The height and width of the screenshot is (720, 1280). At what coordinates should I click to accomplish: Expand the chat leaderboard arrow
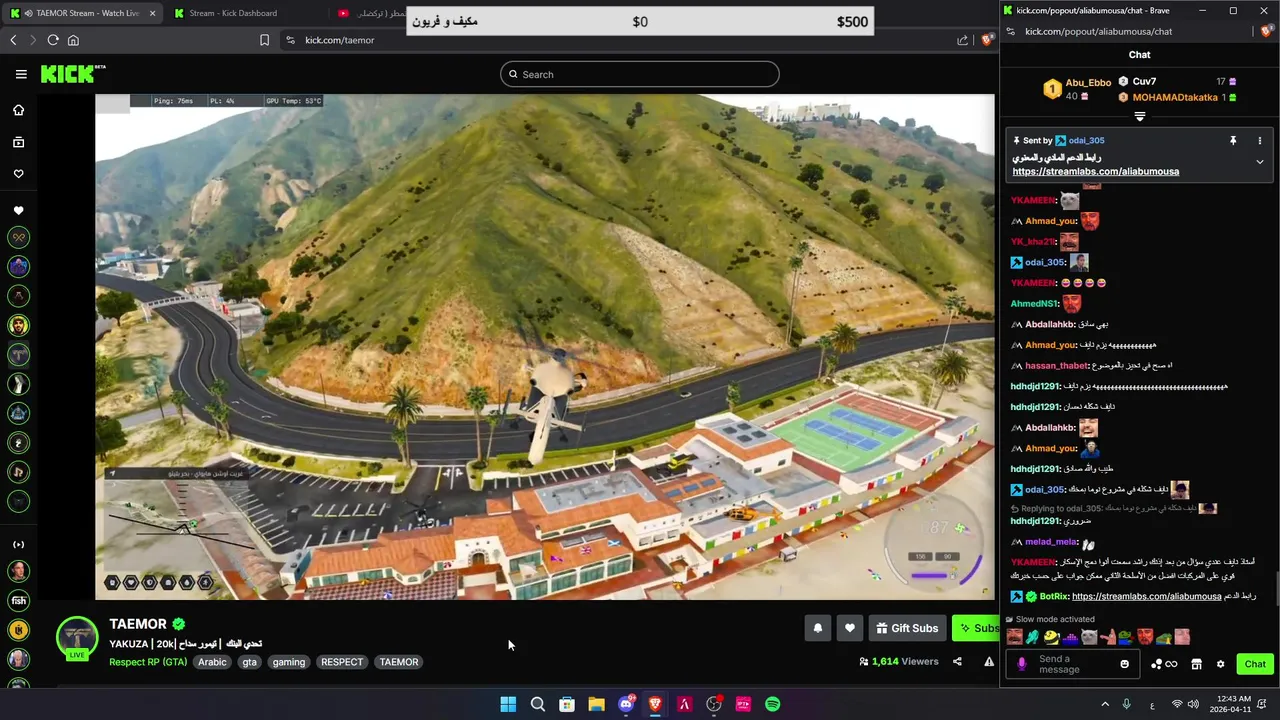tap(1139, 117)
